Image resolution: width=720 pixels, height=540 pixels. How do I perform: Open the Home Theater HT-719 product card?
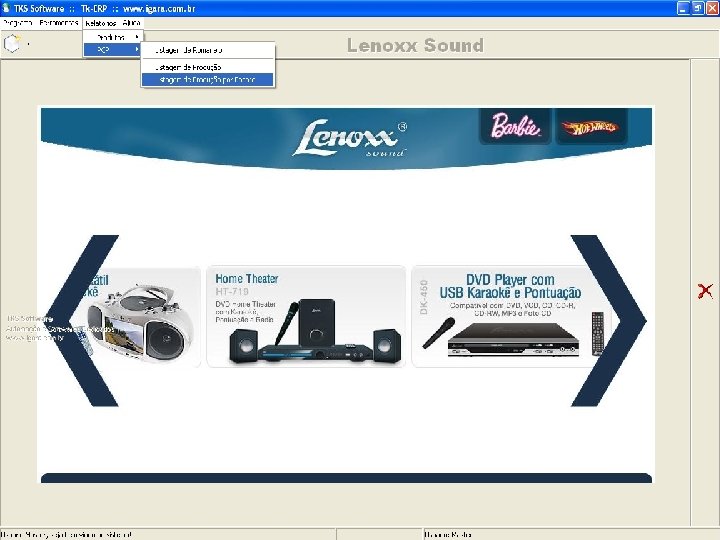(306, 316)
